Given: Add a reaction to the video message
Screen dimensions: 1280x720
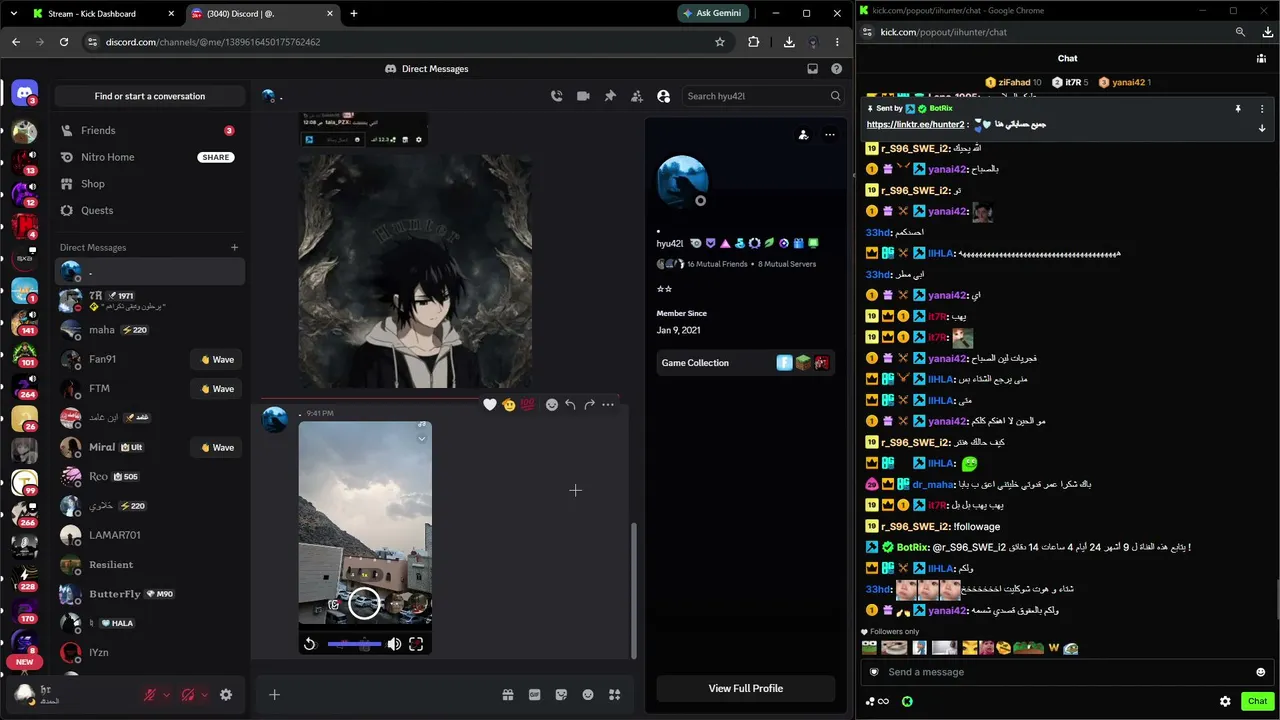Looking at the screenshot, I should pyautogui.click(x=551, y=405).
